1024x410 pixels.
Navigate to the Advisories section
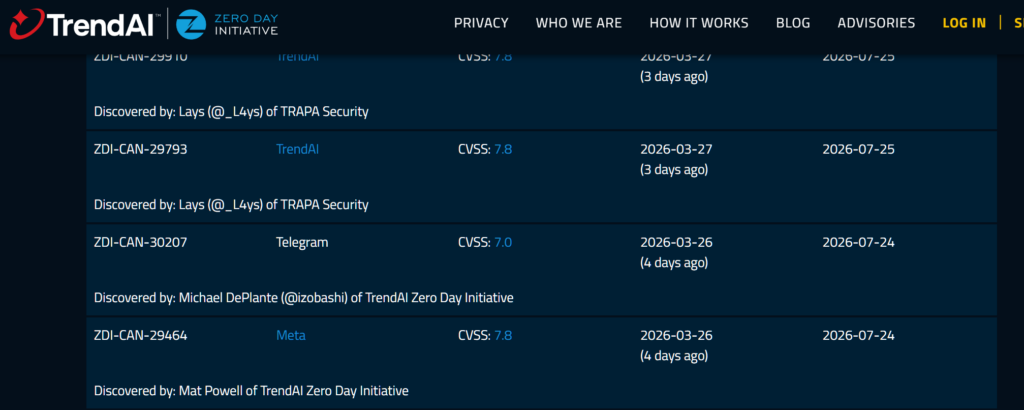[876, 23]
